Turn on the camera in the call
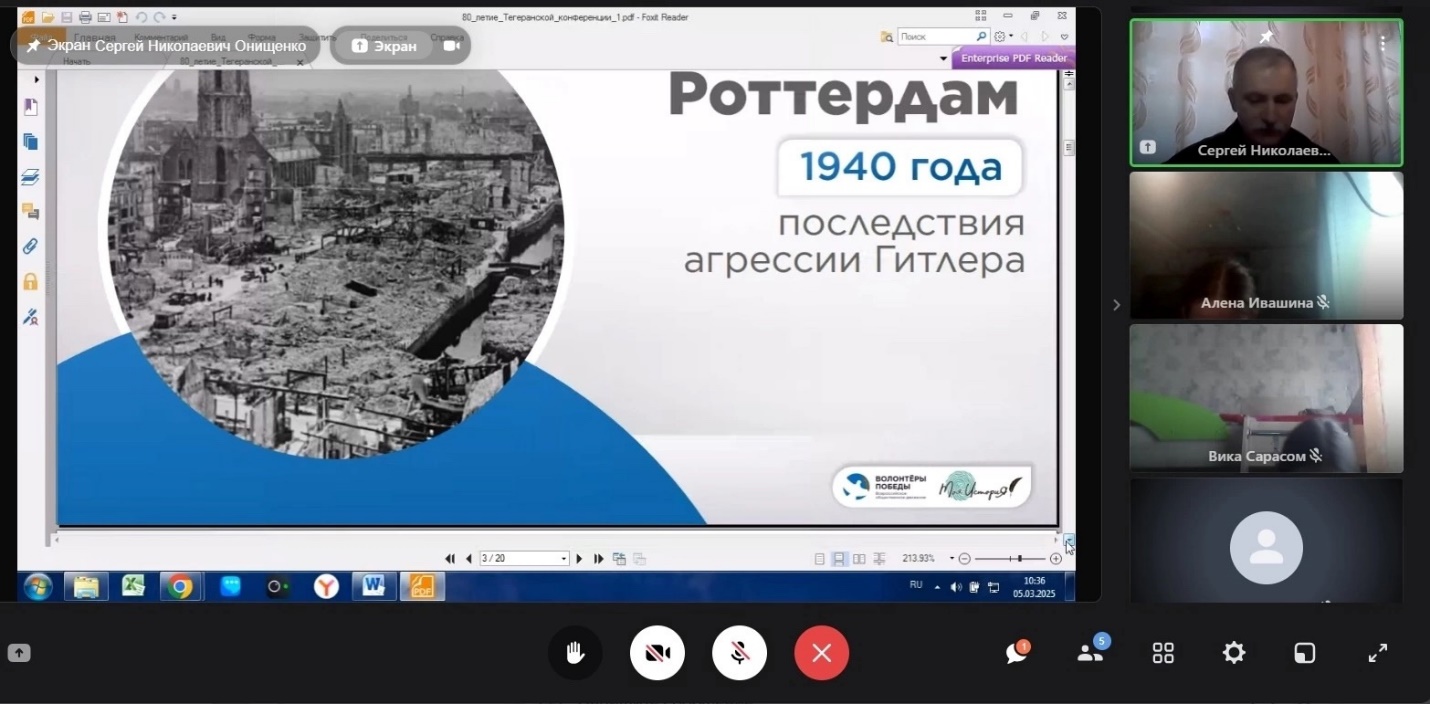 657,653
